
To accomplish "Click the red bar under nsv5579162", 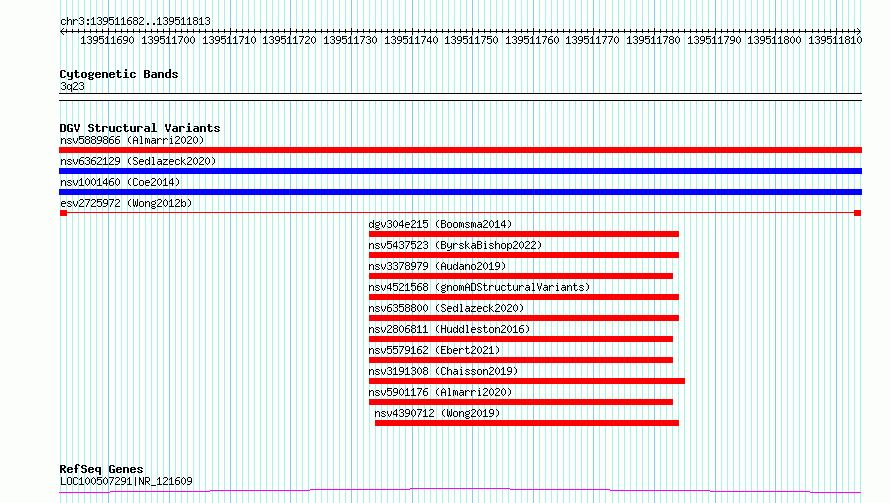I will [x=520, y=360].
